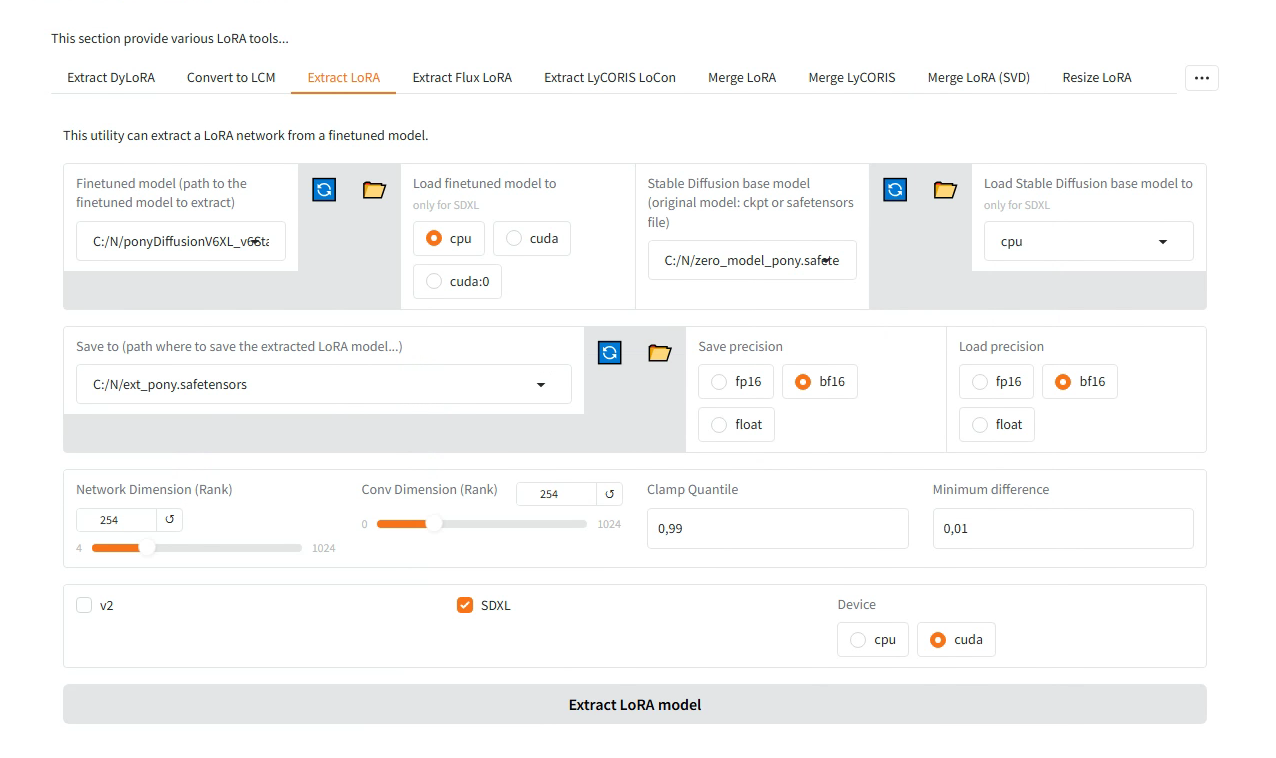Screen dimensions: 1276x758
Task: Open the Extract LyCORIS LoCon tab
Action: coord(610,78)
